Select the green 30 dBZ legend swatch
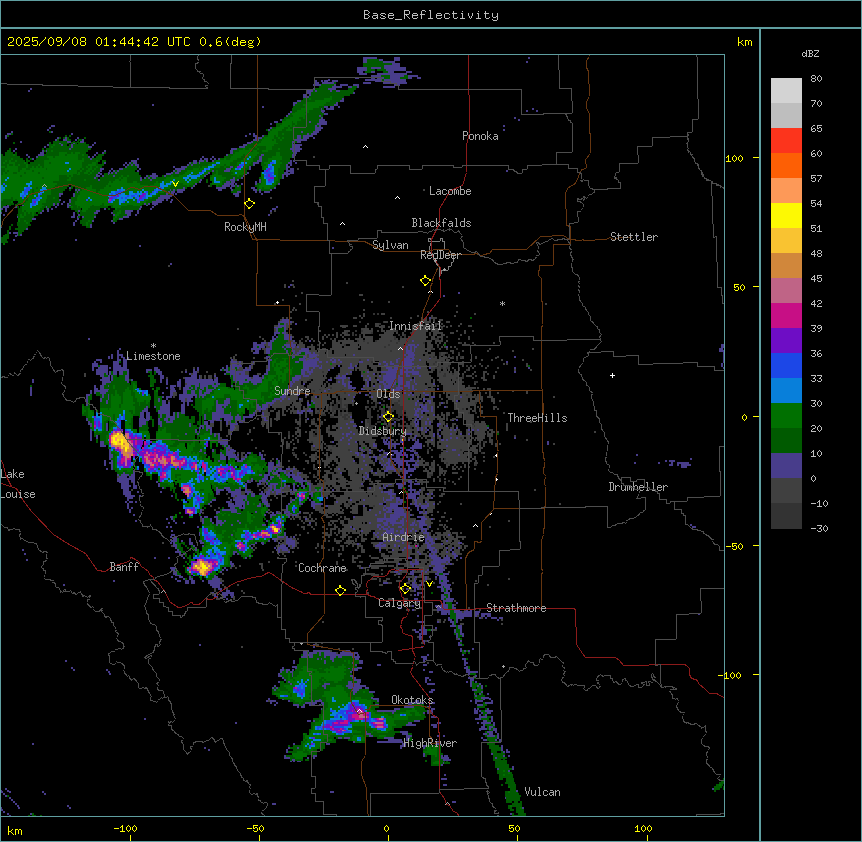862x842 pixels. tap(786, 416)
